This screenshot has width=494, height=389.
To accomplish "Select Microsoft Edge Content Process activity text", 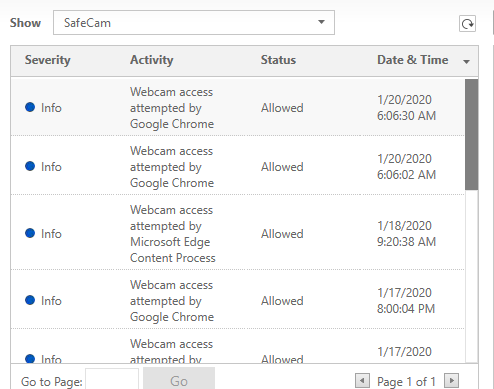I will tap(173, 234).
